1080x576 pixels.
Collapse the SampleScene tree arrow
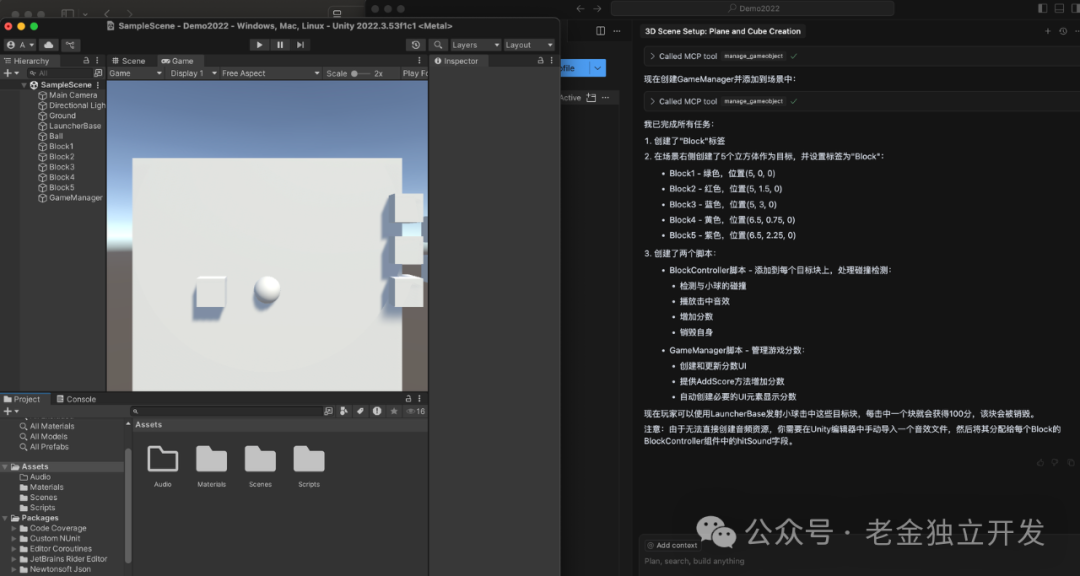[24, 85]
